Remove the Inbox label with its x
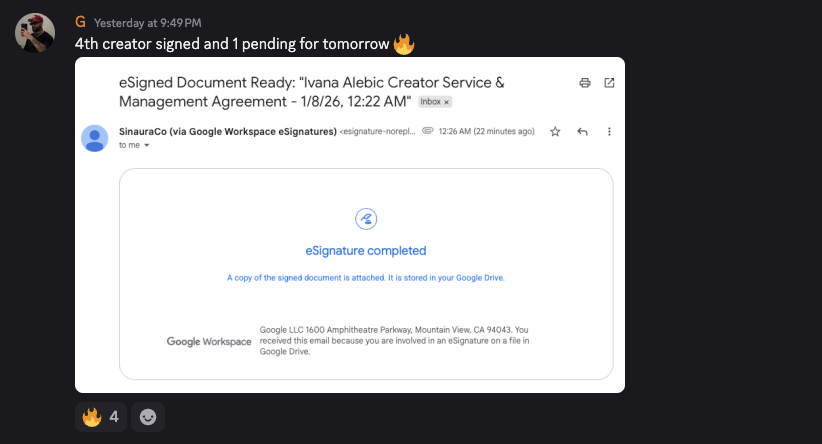 447,102
